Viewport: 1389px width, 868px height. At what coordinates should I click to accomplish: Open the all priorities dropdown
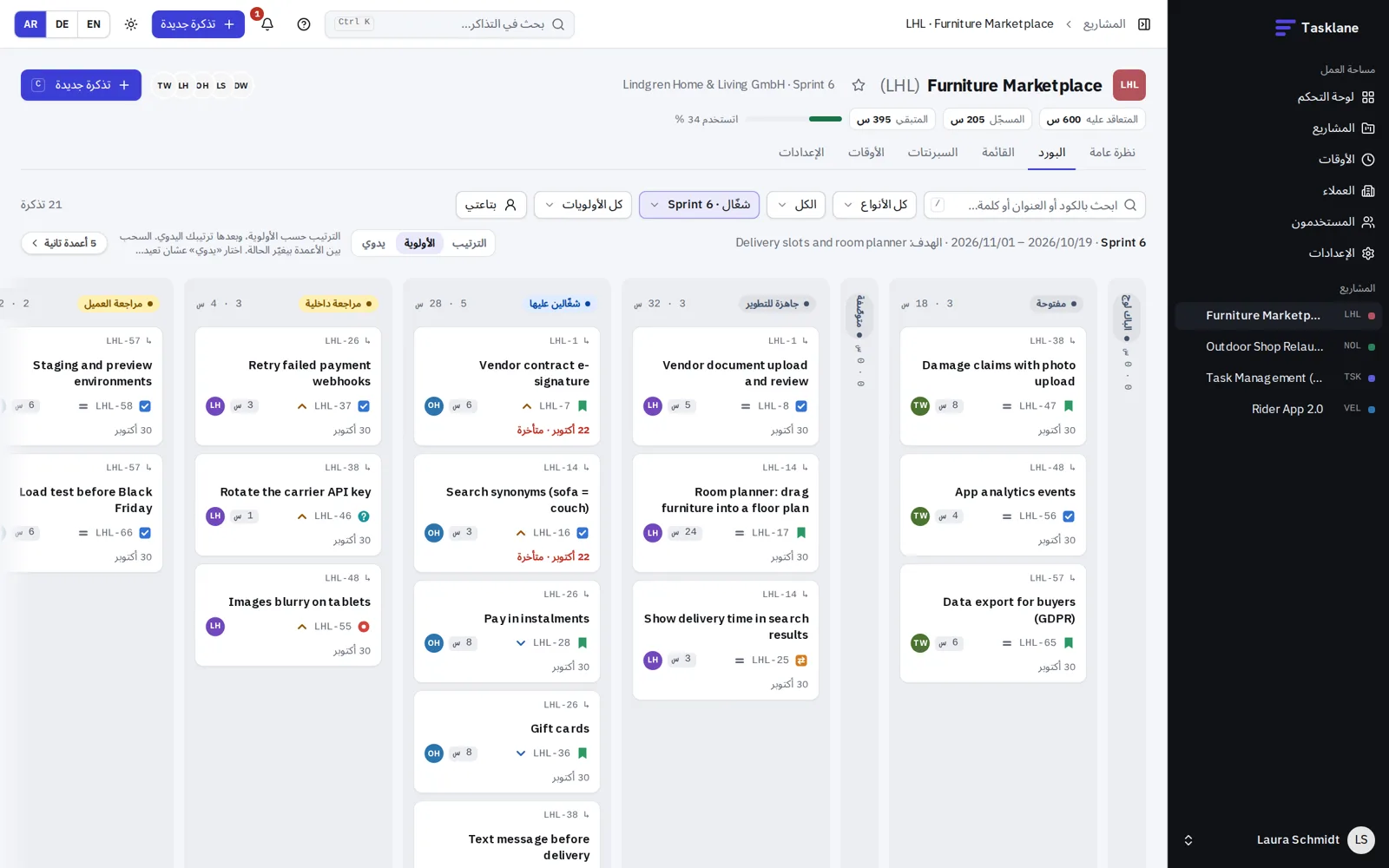click(583, 205)
